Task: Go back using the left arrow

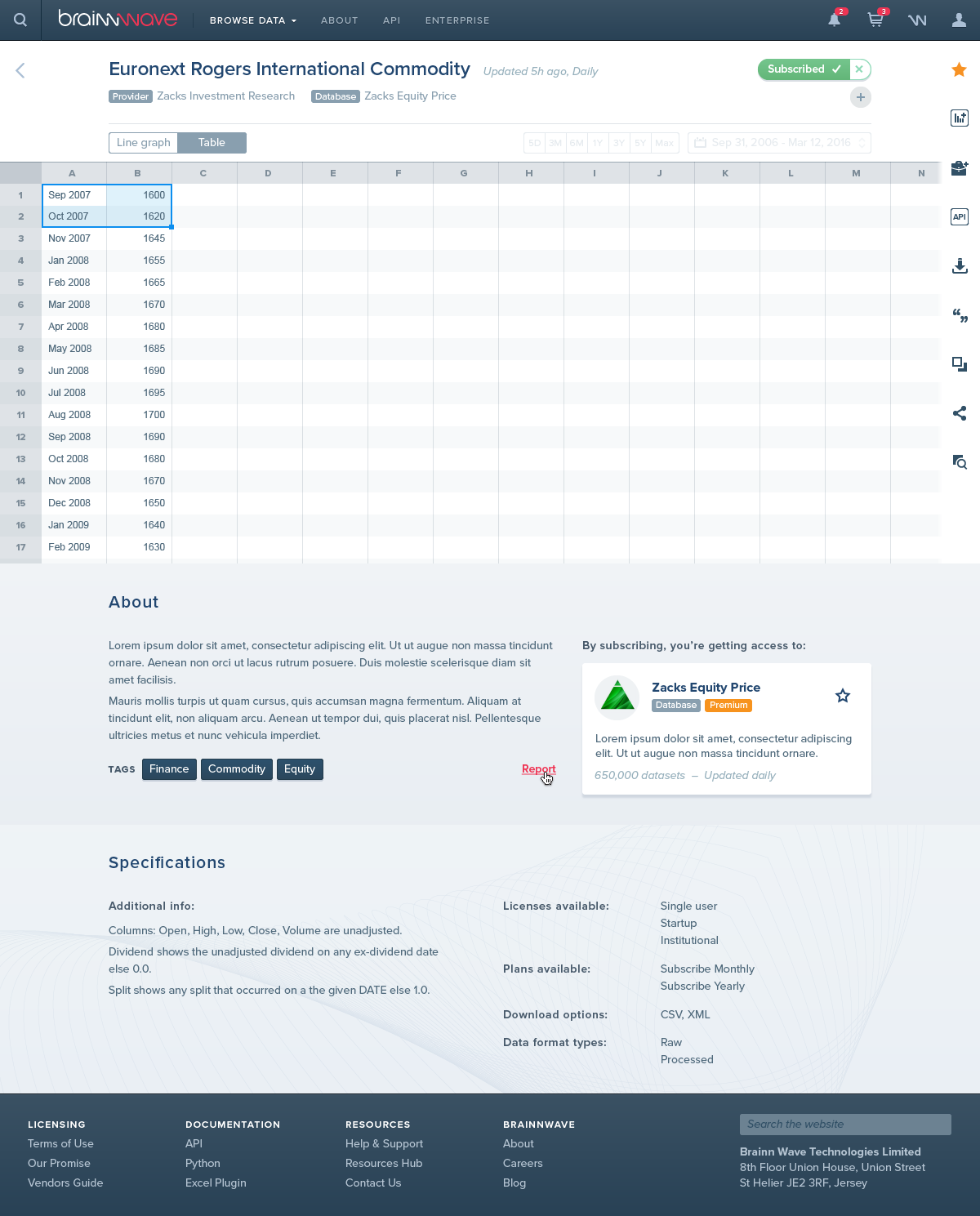Action: (20, 70)
